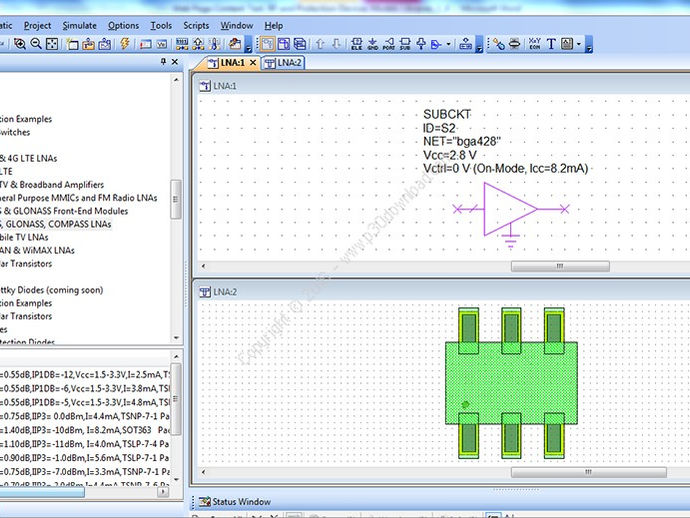Select 'General Purpose MMICs and FM Radio LNAs' item

[78, 198]
